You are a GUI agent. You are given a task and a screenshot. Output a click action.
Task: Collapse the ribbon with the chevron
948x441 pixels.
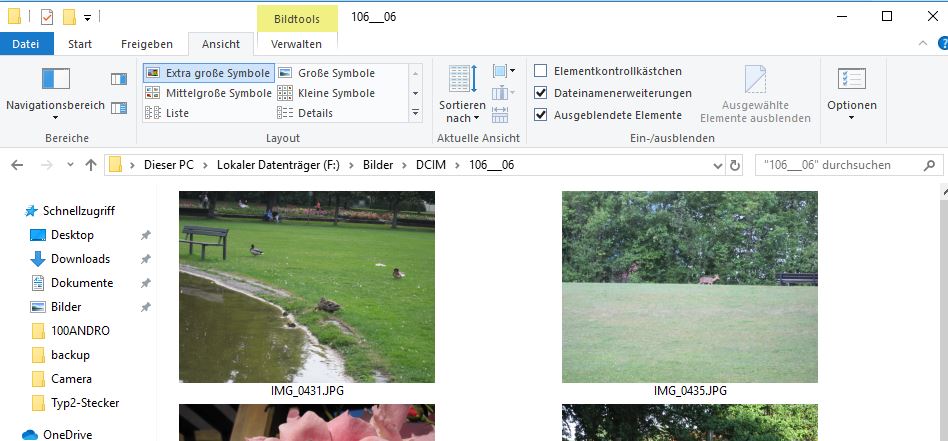923,44
